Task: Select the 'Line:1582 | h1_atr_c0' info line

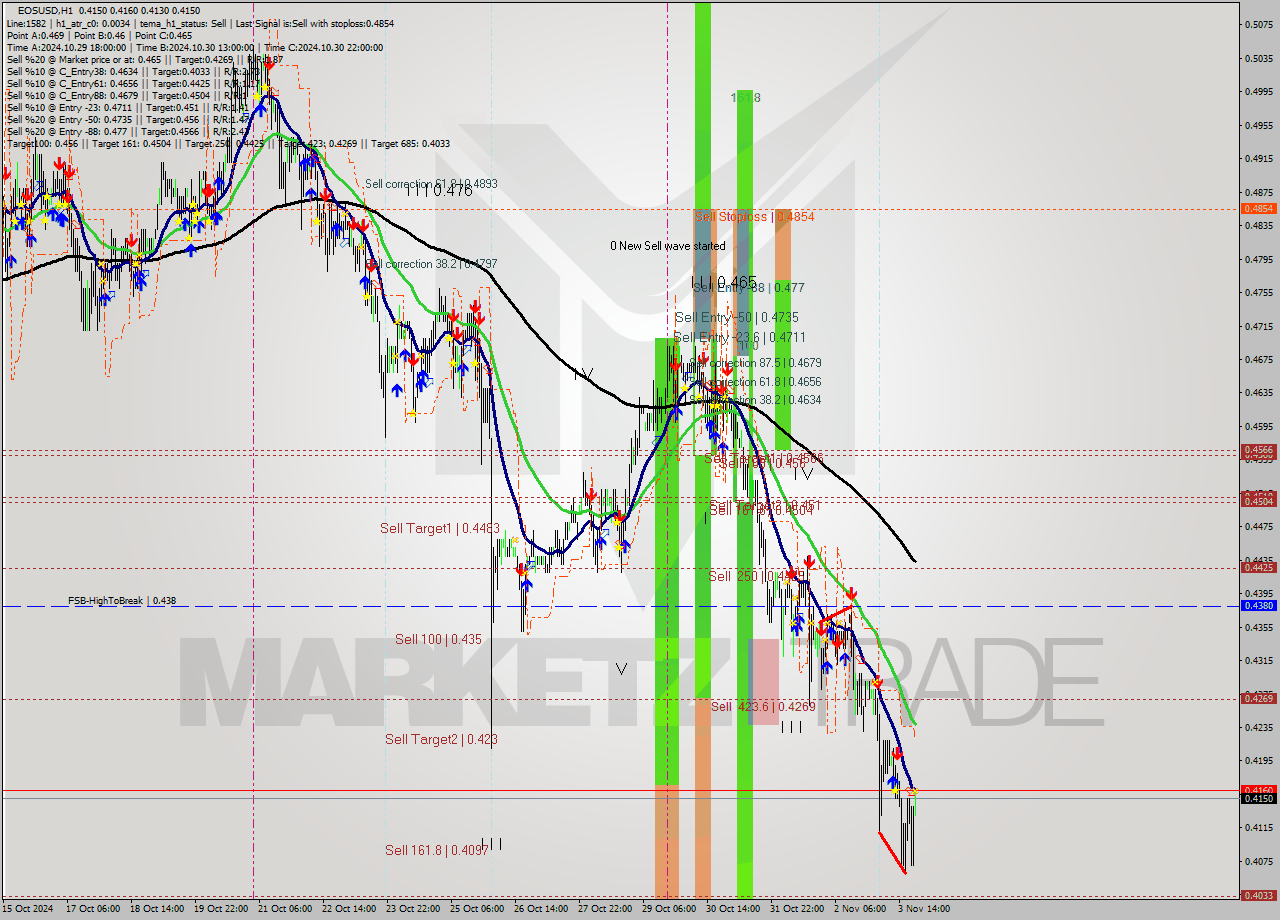Action: tap(200, 23)
